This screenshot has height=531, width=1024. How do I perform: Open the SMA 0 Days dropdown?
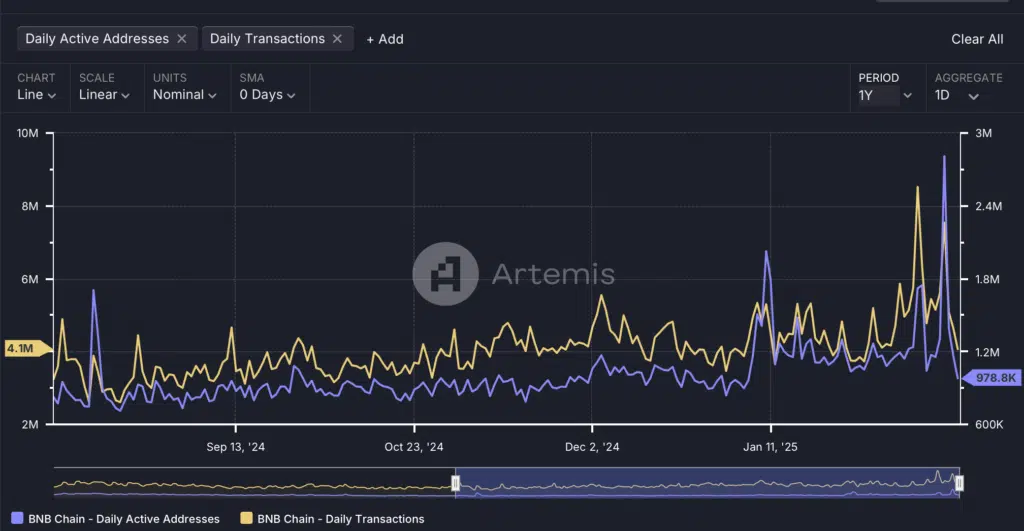coord(268,95)
